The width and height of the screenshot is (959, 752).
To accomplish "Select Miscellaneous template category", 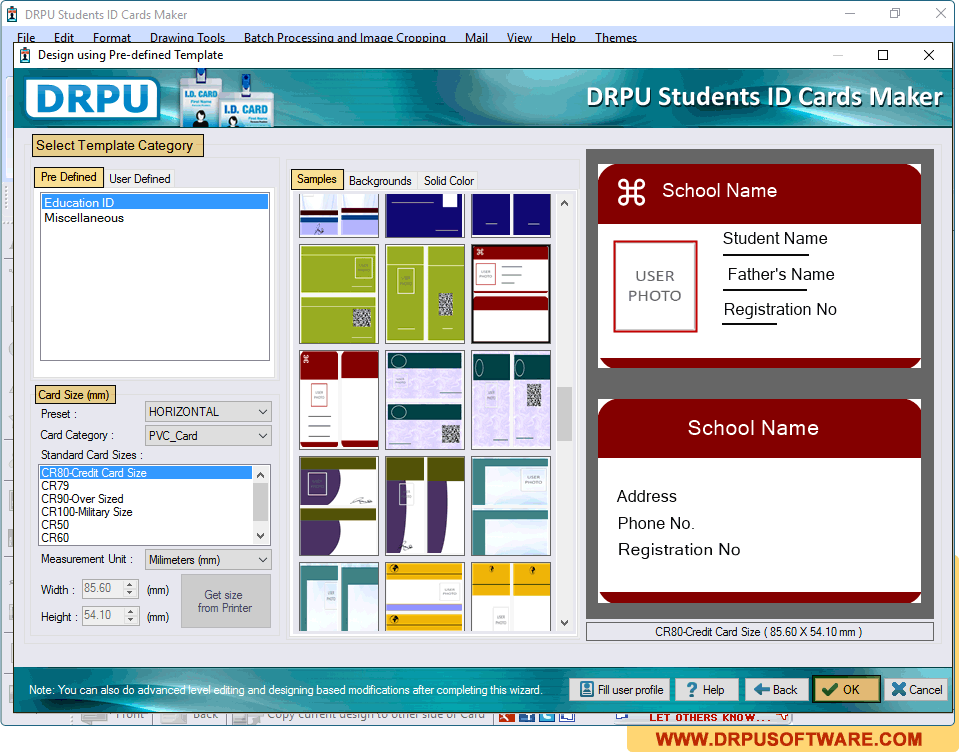I will (155, 218).
